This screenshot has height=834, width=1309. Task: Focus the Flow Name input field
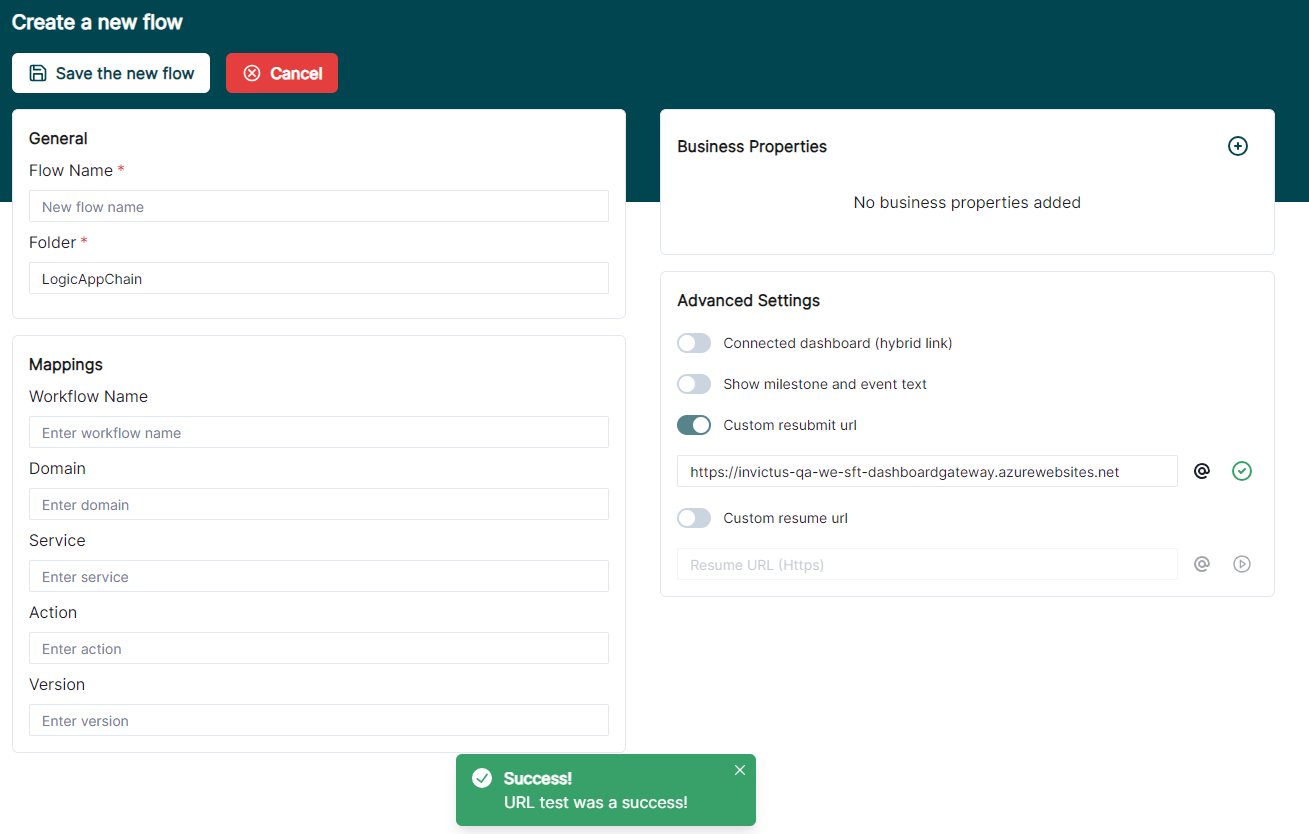318,206
